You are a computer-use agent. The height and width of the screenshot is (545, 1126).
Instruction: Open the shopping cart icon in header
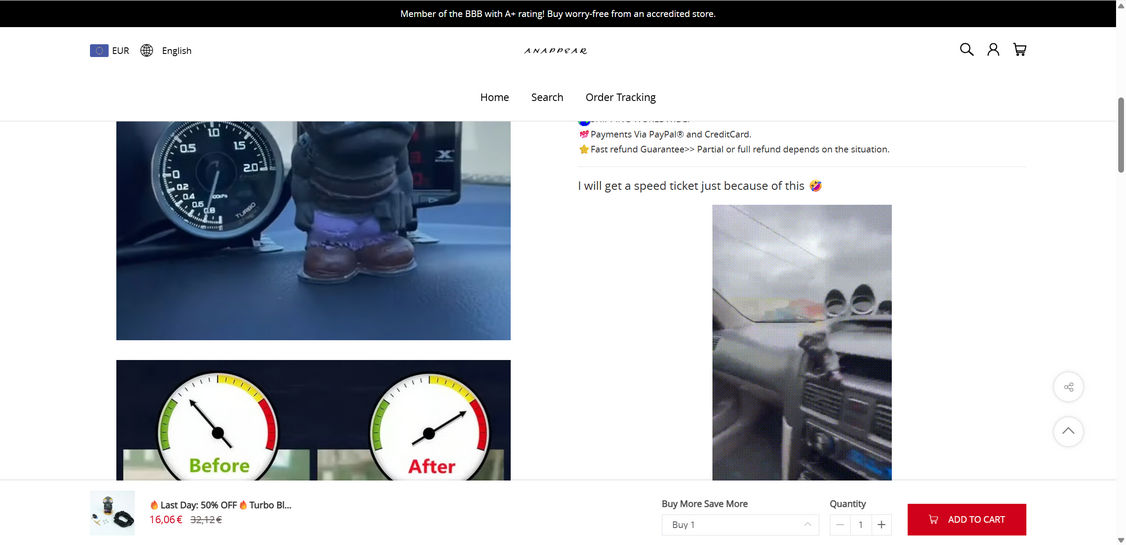point(1020,50)
